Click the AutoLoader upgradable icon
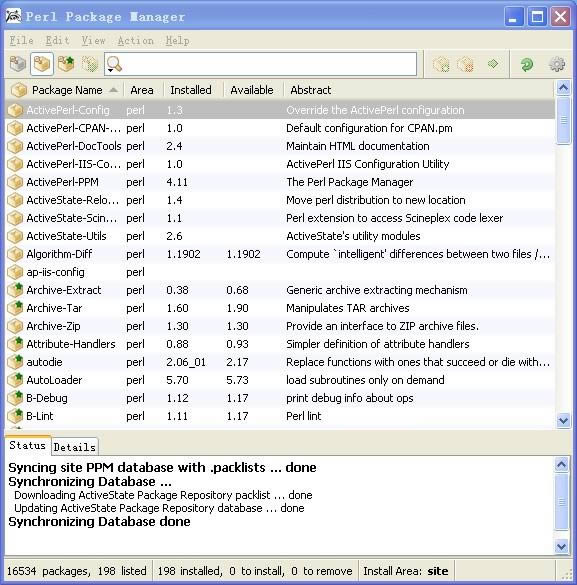Viewport: 577px width, 585px height. 15,380
